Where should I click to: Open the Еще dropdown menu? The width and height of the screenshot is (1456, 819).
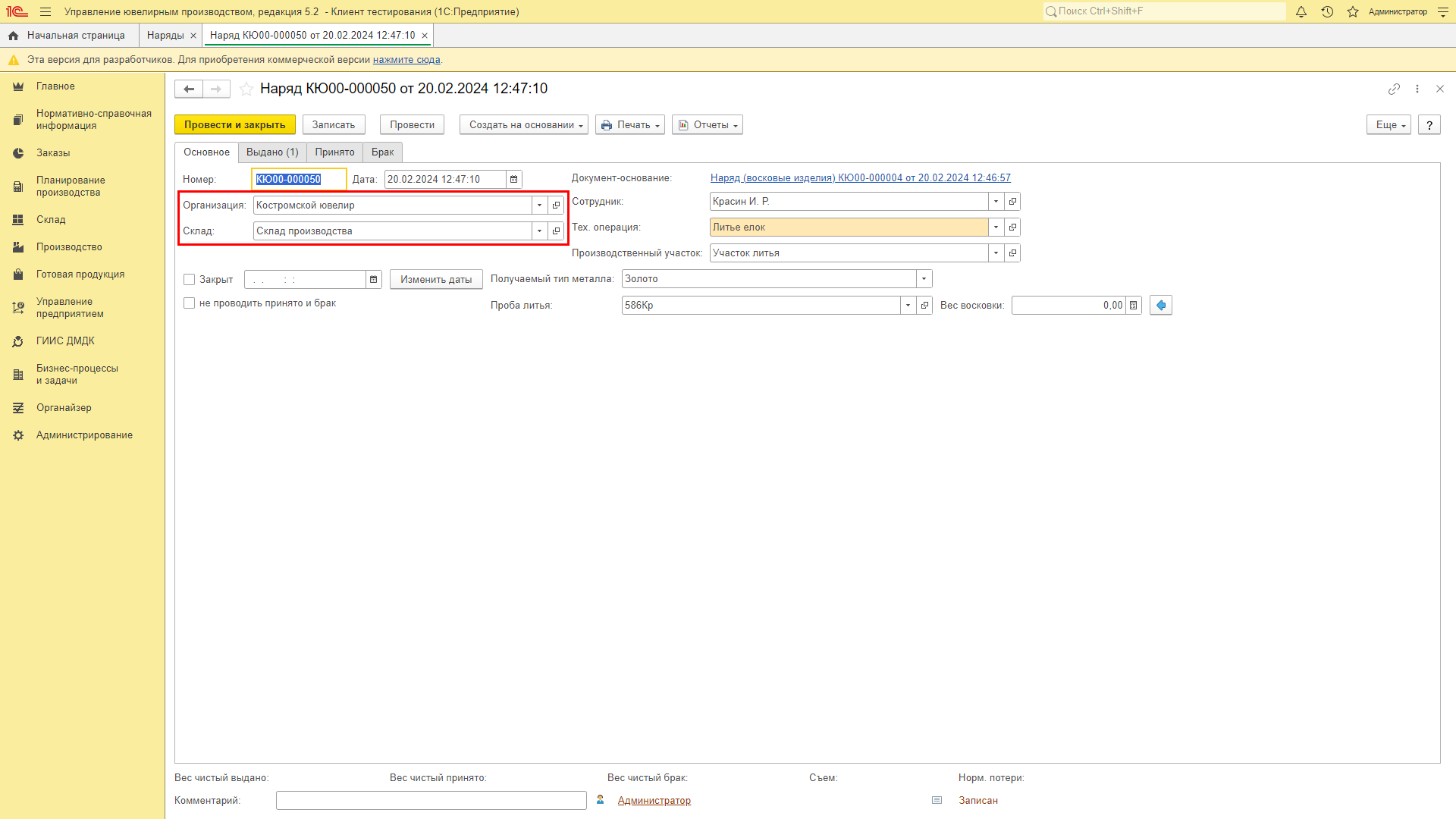pos(1389,125)
